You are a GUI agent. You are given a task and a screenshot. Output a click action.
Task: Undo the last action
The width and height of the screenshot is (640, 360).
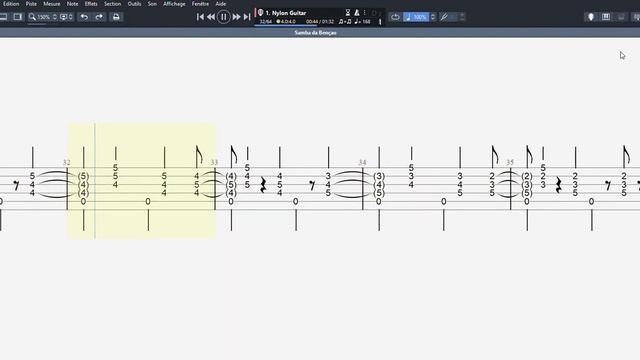tap(84, 17)
